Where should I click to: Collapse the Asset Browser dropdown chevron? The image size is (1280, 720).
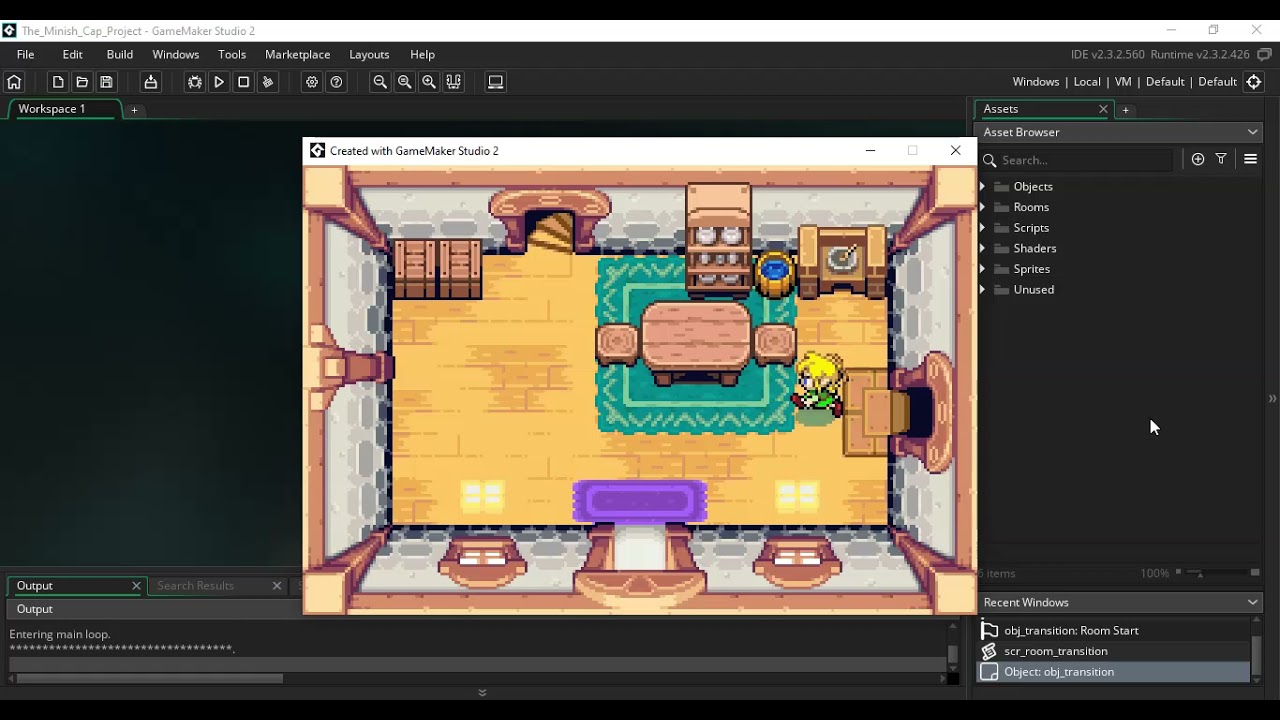1253,132
